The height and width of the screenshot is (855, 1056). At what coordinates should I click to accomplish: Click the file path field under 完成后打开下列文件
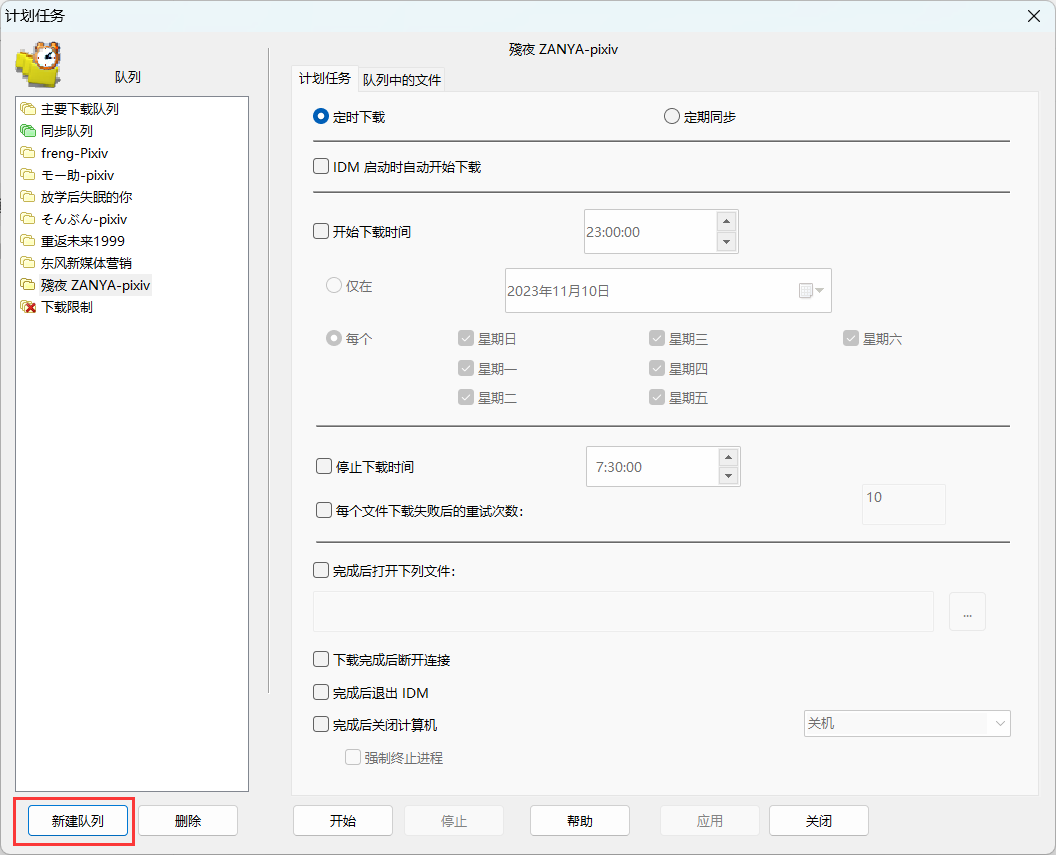coord(624,611)
